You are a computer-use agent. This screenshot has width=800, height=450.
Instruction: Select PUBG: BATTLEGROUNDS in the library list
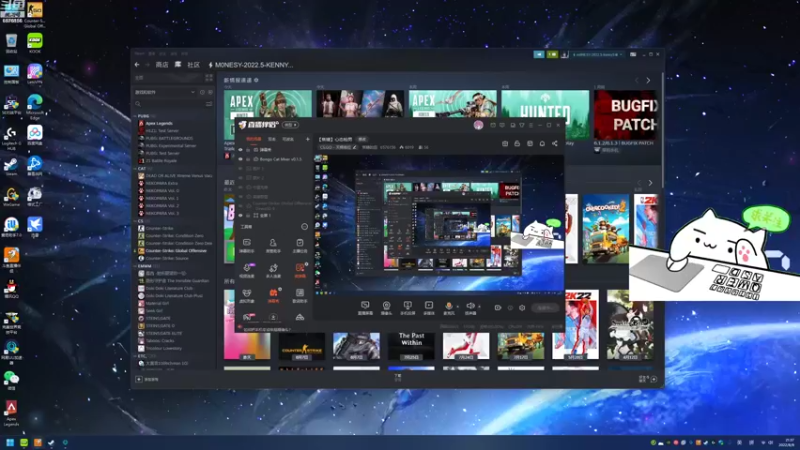pos(169,138)
